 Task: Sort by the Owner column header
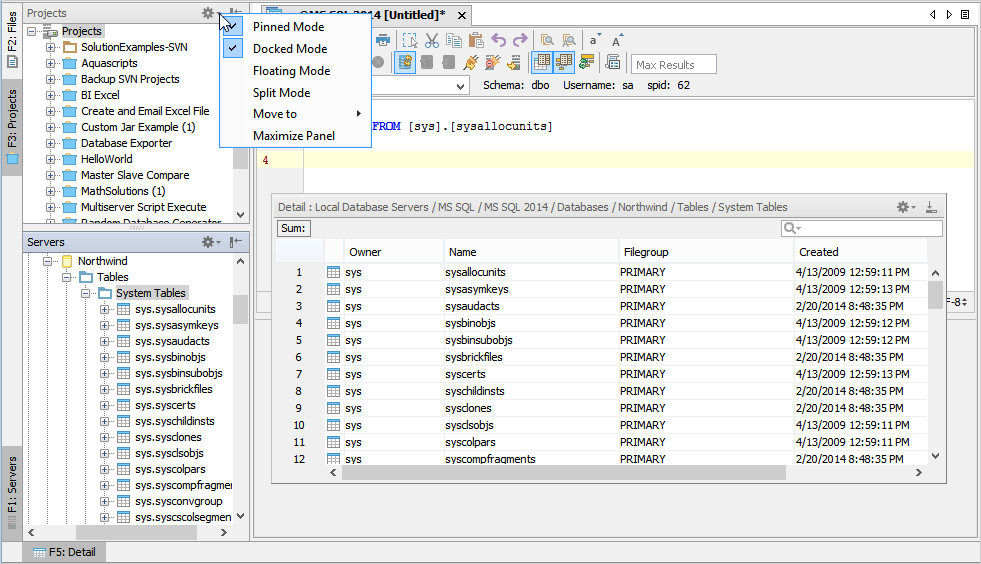coord(394,252)
